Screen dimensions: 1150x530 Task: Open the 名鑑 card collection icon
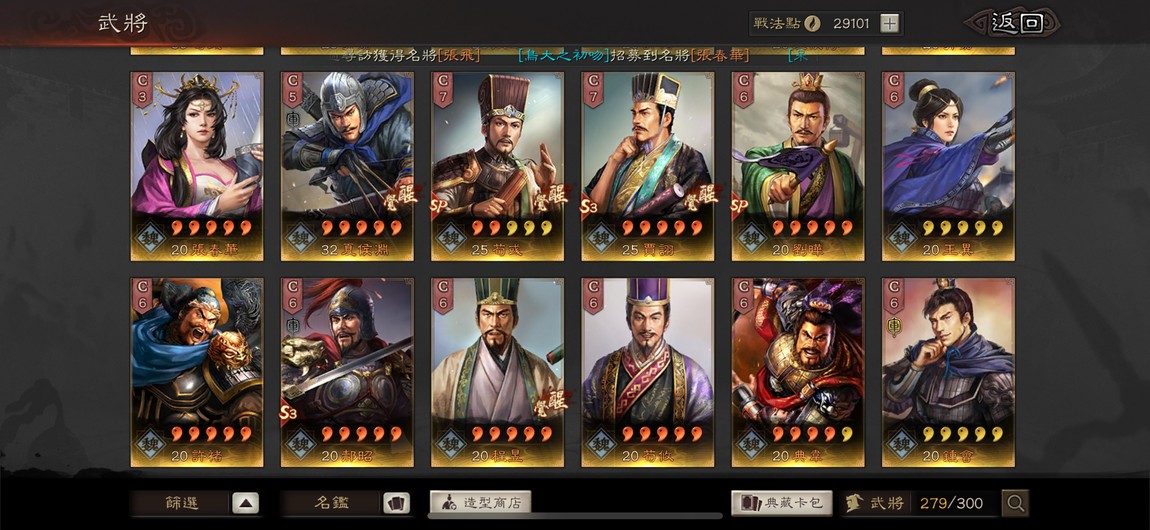[396, 503]
